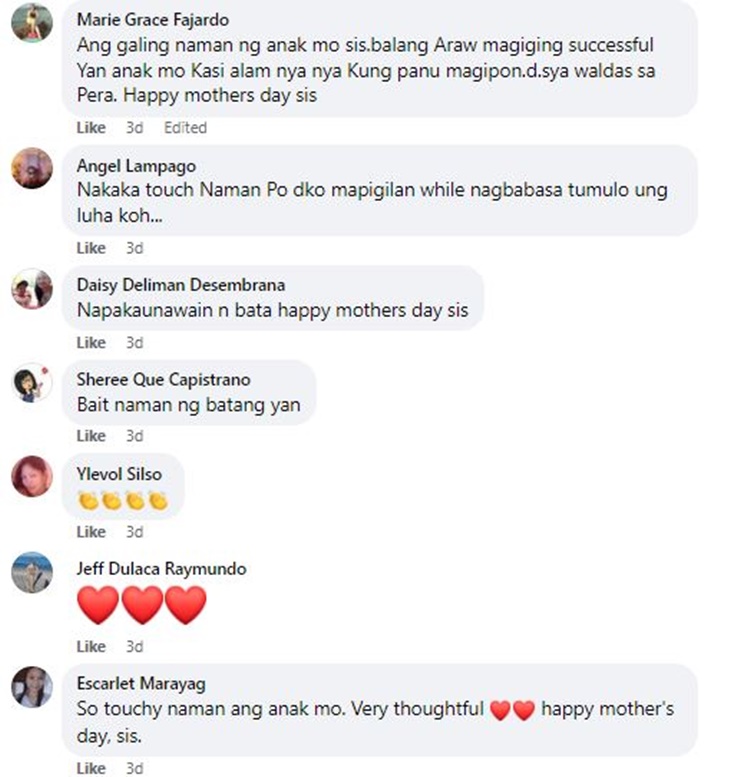The width and height of the screenshot is (750, 777).
Task: Click Escarlet Marayag's profile photo
Action: 32,687
